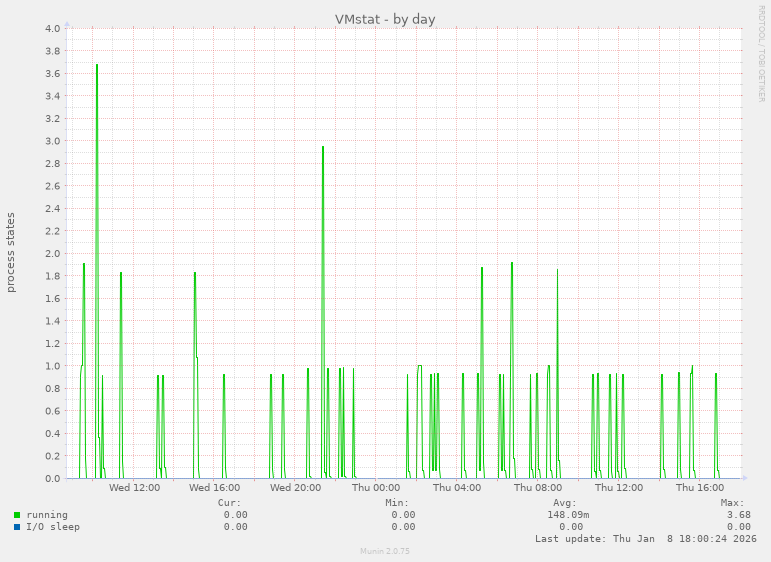Click the "VMstat - by day" graph title

pyautogui.click(x=385, y=19)
